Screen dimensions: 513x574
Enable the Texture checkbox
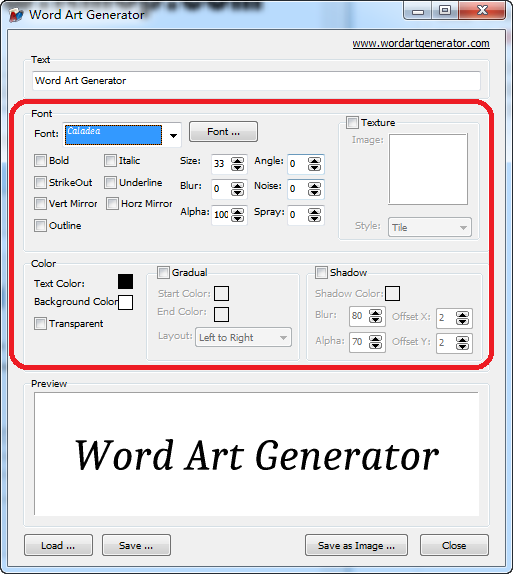pos(352,123)
